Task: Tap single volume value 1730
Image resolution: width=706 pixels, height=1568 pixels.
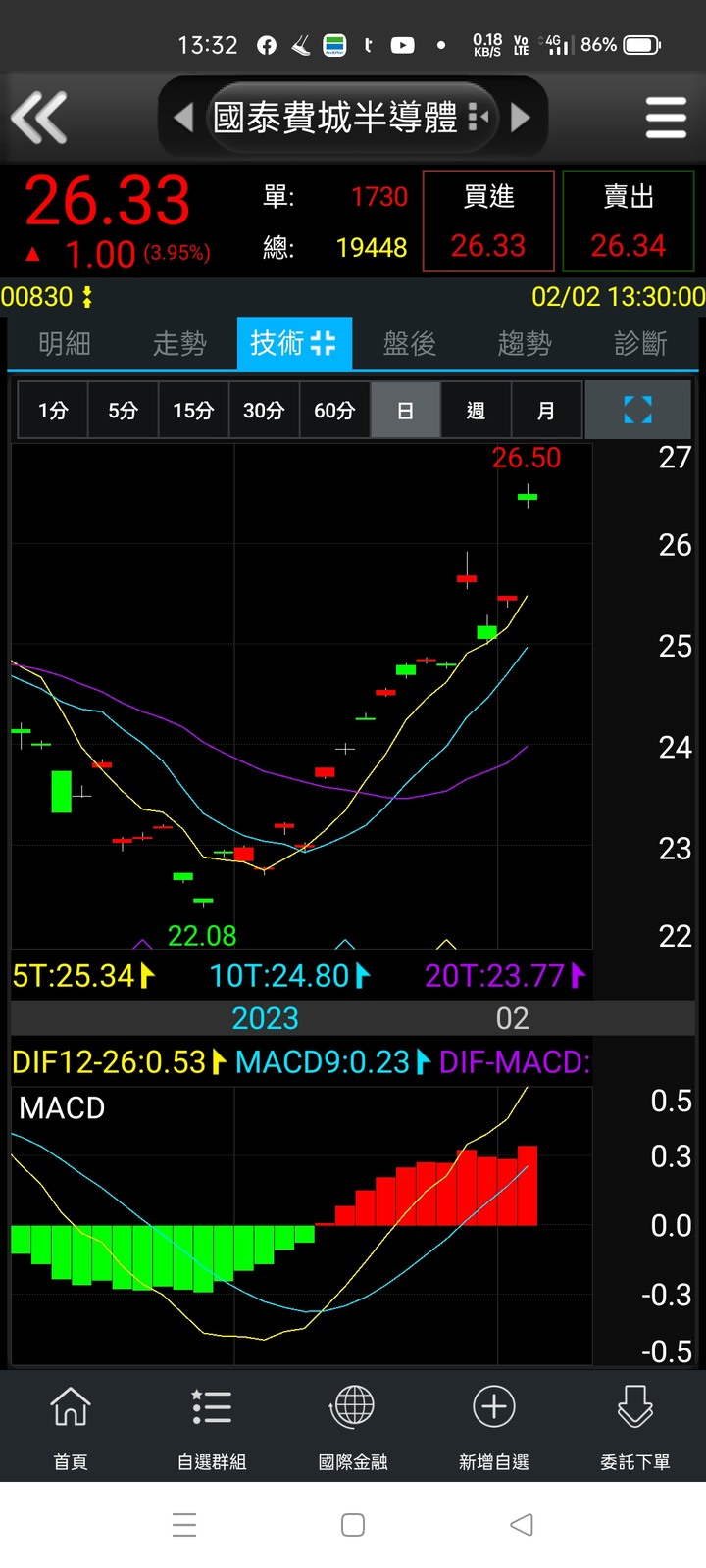Action: [x=379, y=197]
